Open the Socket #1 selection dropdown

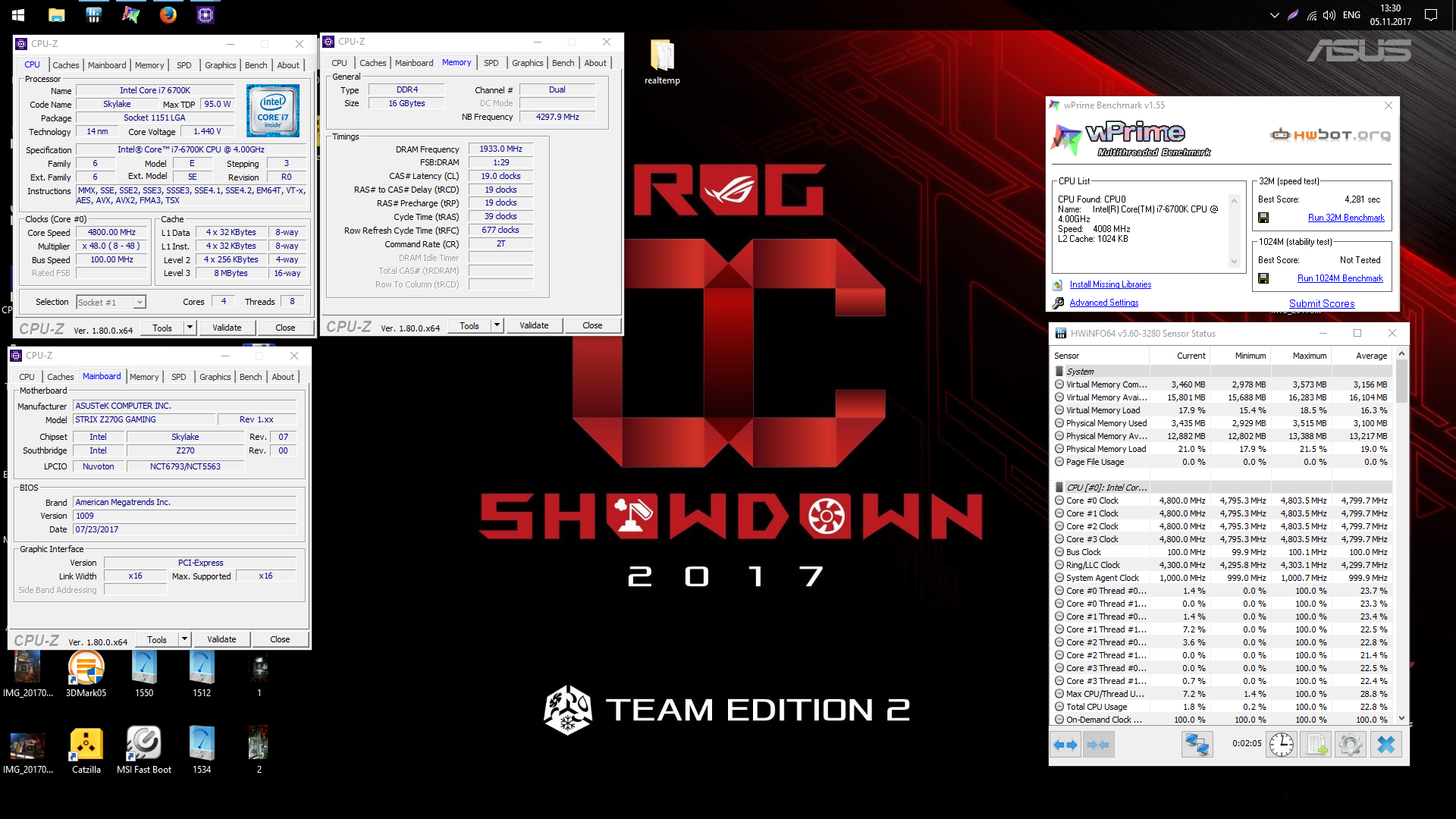point(140,303)
